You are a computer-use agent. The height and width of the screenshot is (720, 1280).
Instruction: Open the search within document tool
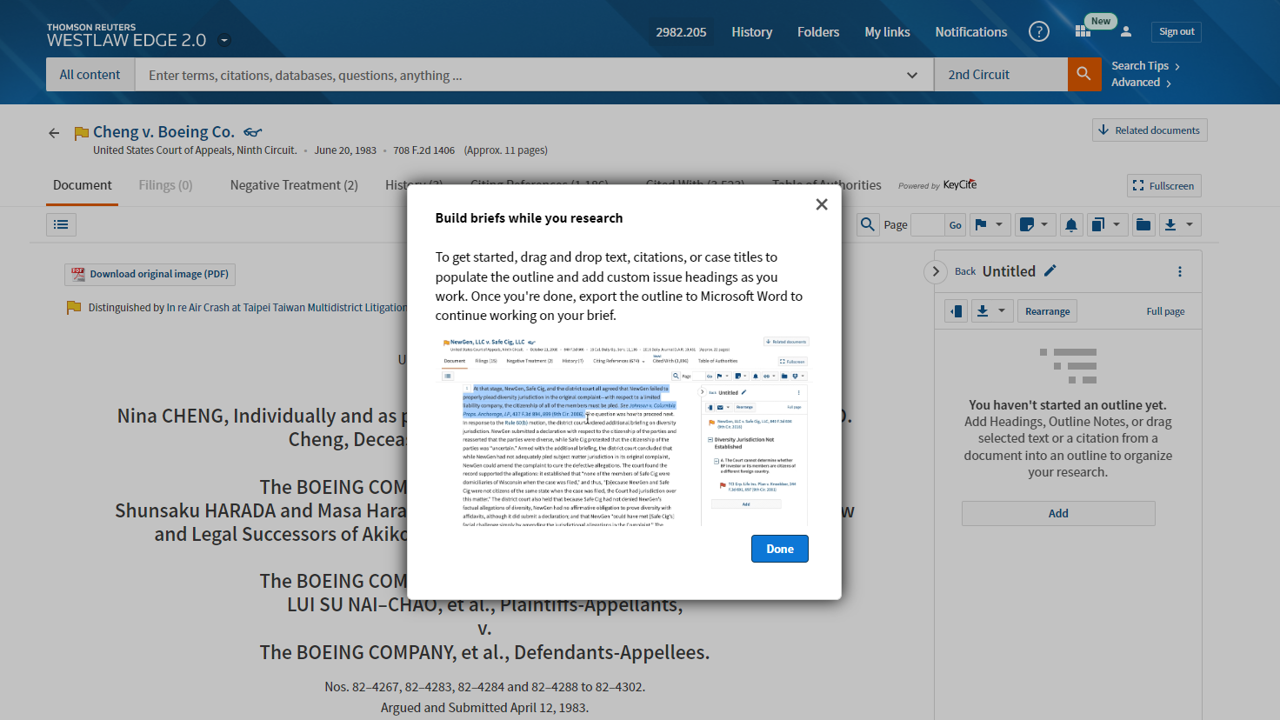[x=866, y=224]
